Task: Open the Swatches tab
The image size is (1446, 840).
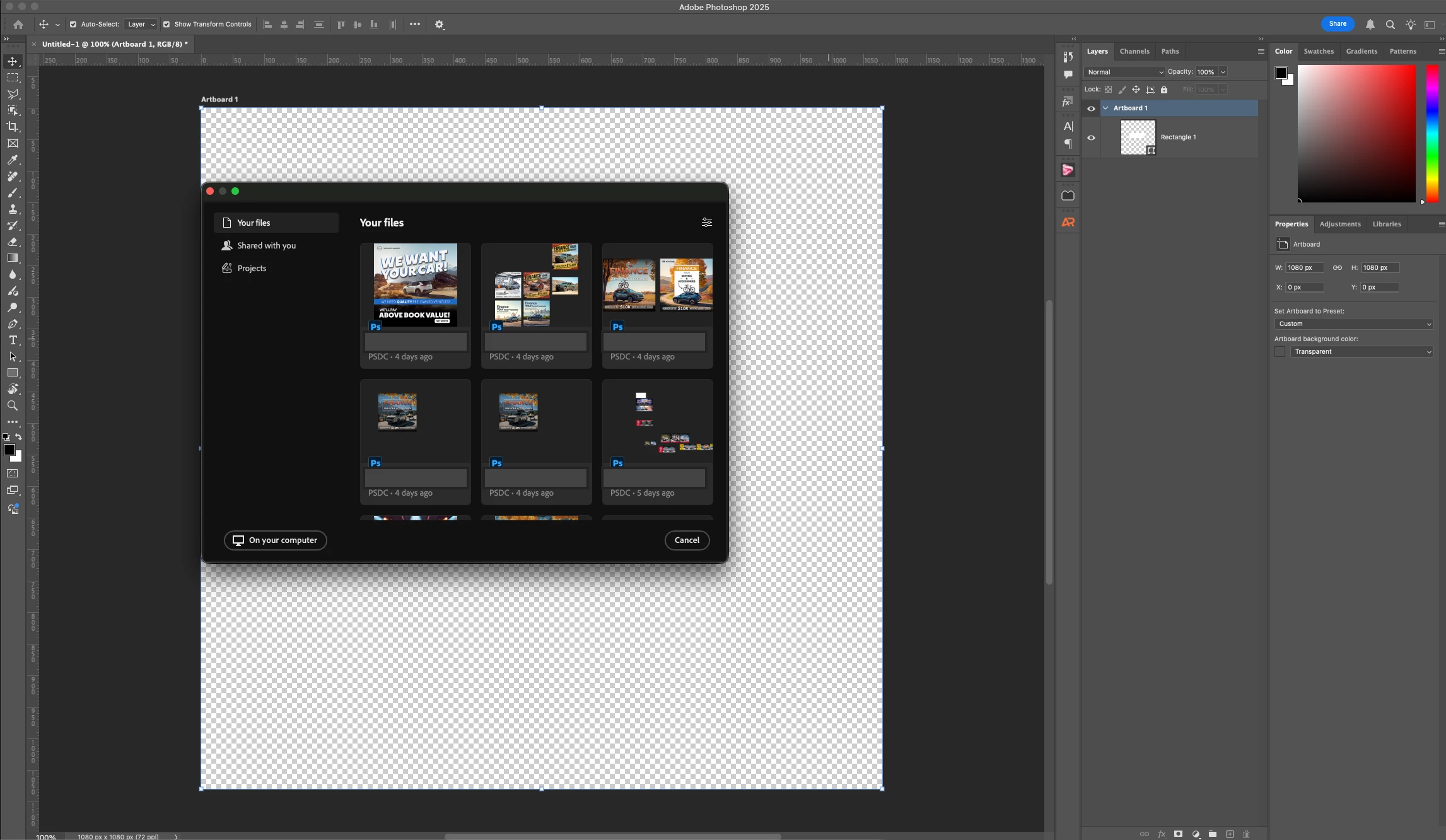Action: click(x=1318, y=52)
